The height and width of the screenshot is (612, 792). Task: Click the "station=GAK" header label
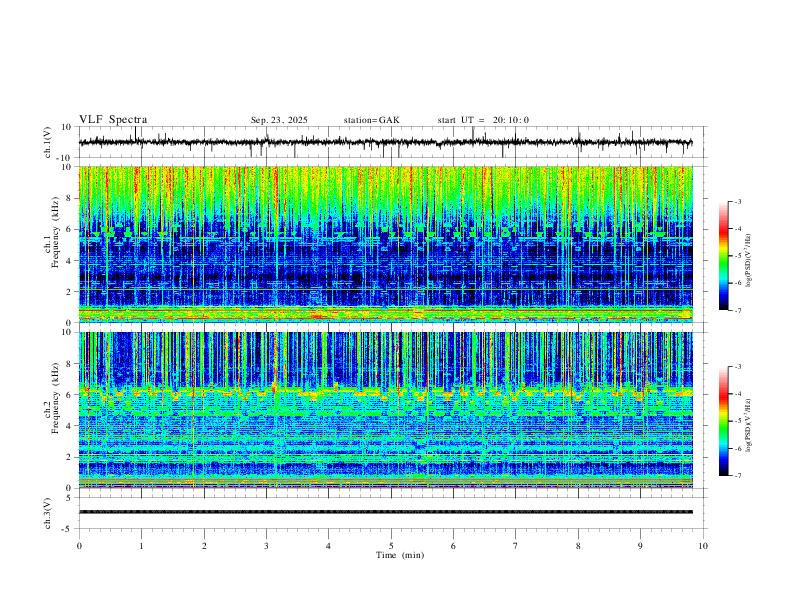coord(371,120)
